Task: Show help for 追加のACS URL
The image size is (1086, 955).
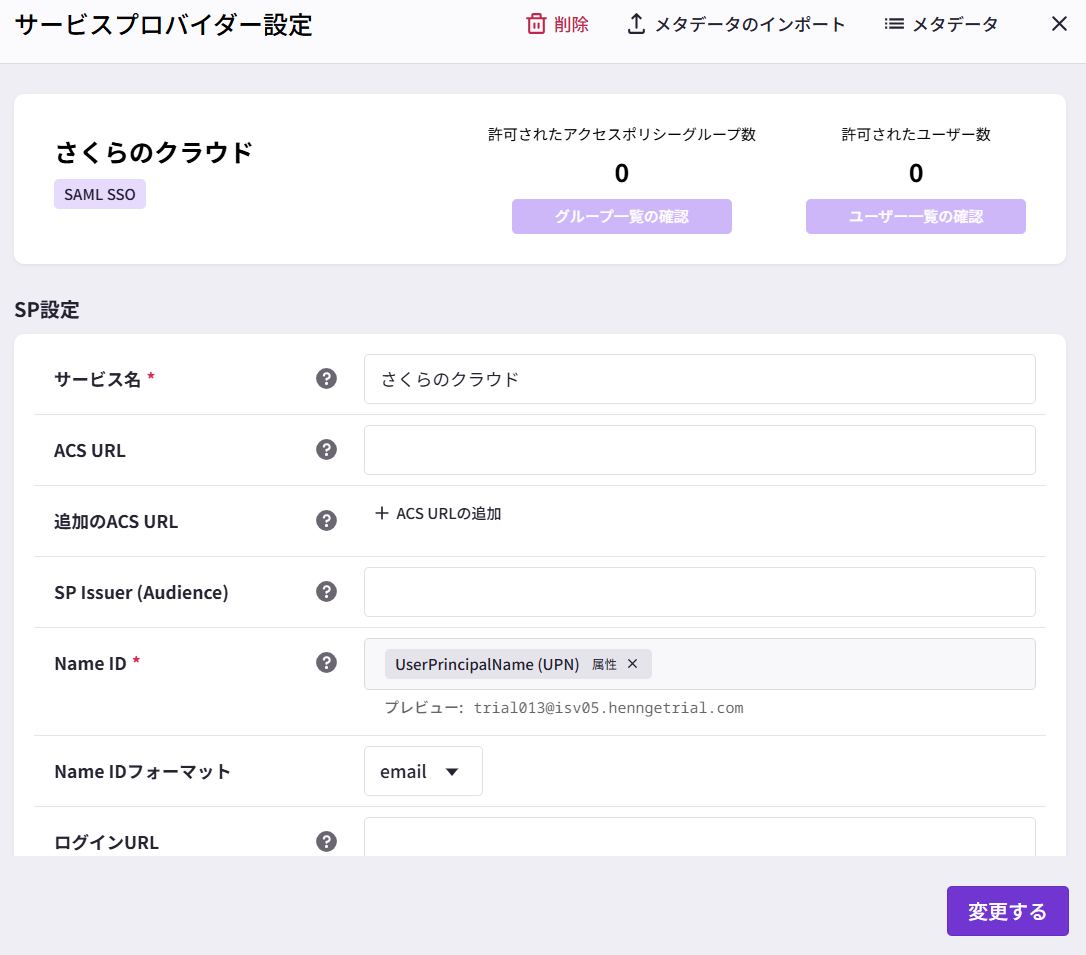Action: click(326, 521)
